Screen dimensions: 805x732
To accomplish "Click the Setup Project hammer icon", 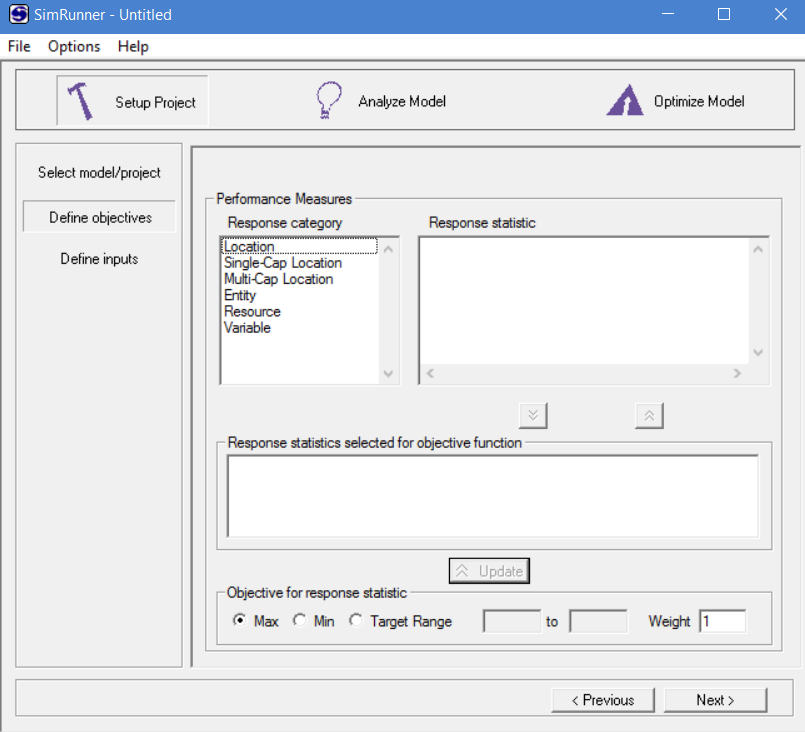I will (80, 101).
